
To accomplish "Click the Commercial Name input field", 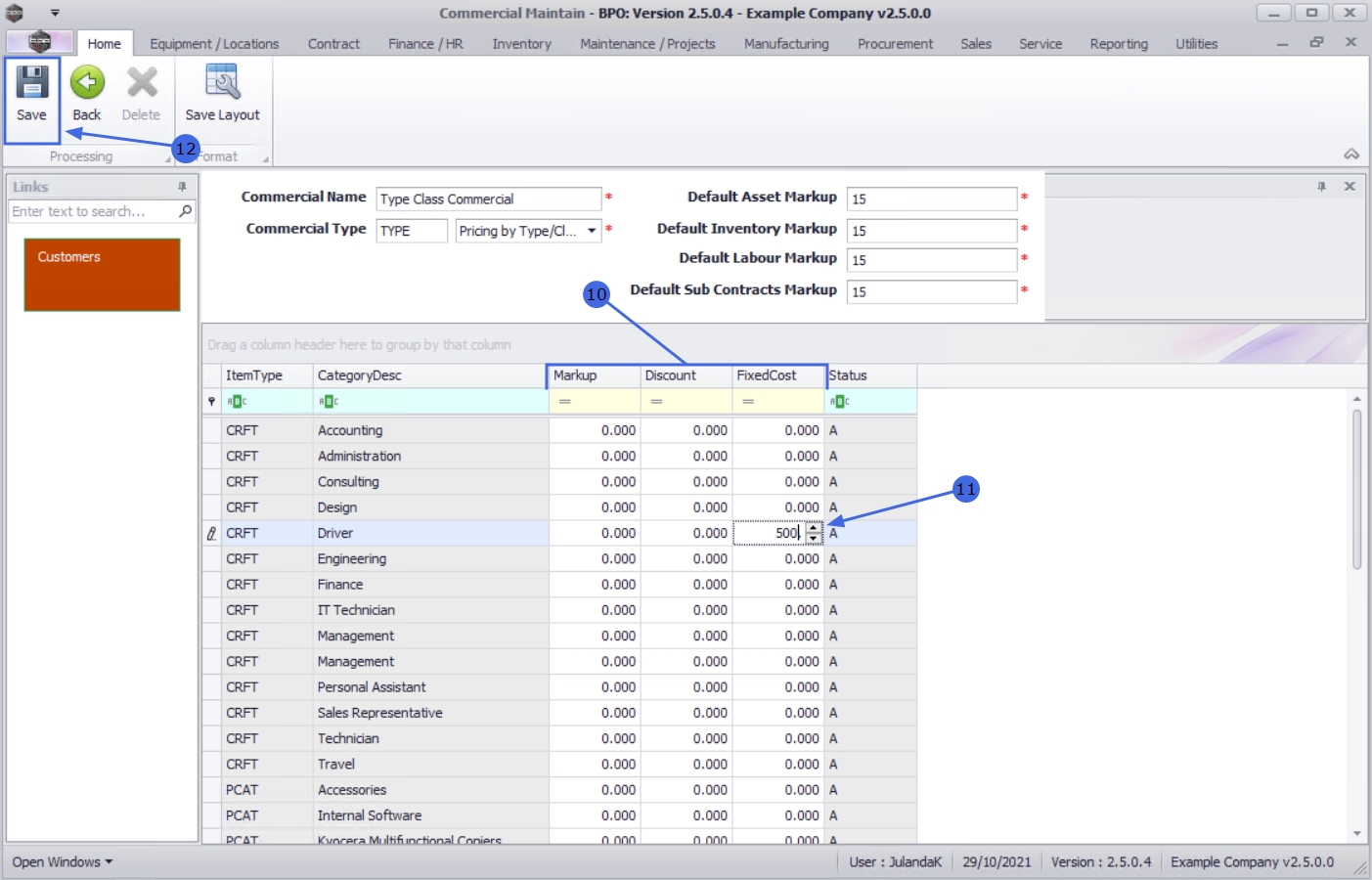I will point(488,198).
